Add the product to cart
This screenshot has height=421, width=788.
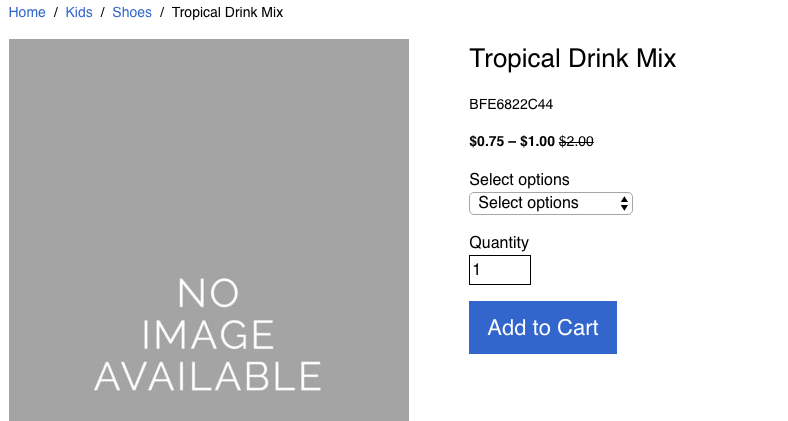click(543, 328)
